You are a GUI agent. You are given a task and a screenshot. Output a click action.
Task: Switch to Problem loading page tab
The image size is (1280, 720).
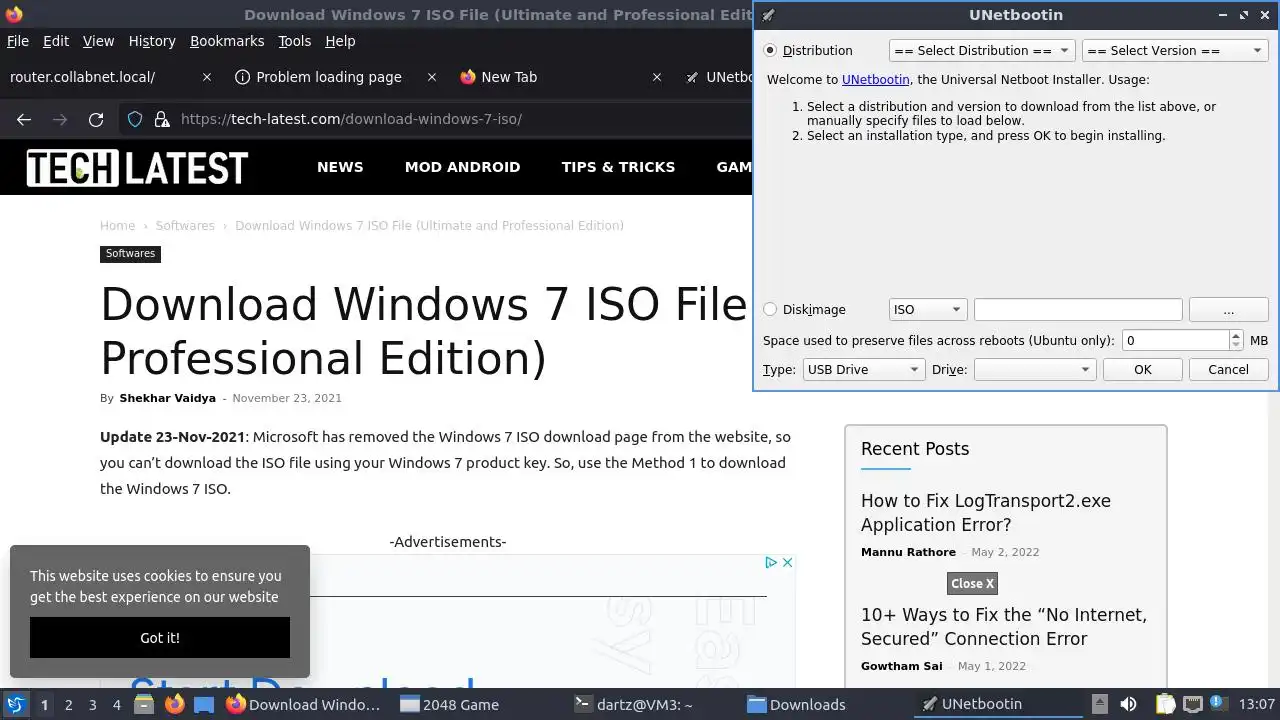tap(335, 77)
